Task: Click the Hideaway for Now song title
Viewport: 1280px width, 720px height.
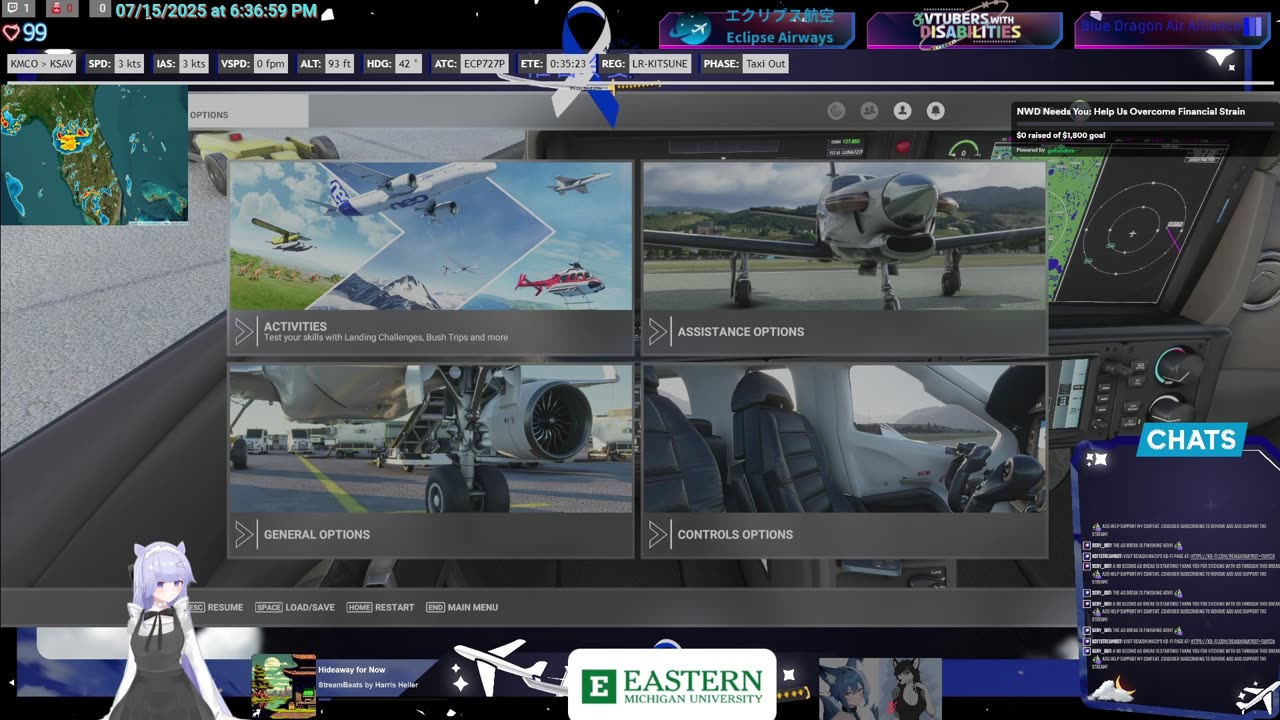Action: point(352,670)
